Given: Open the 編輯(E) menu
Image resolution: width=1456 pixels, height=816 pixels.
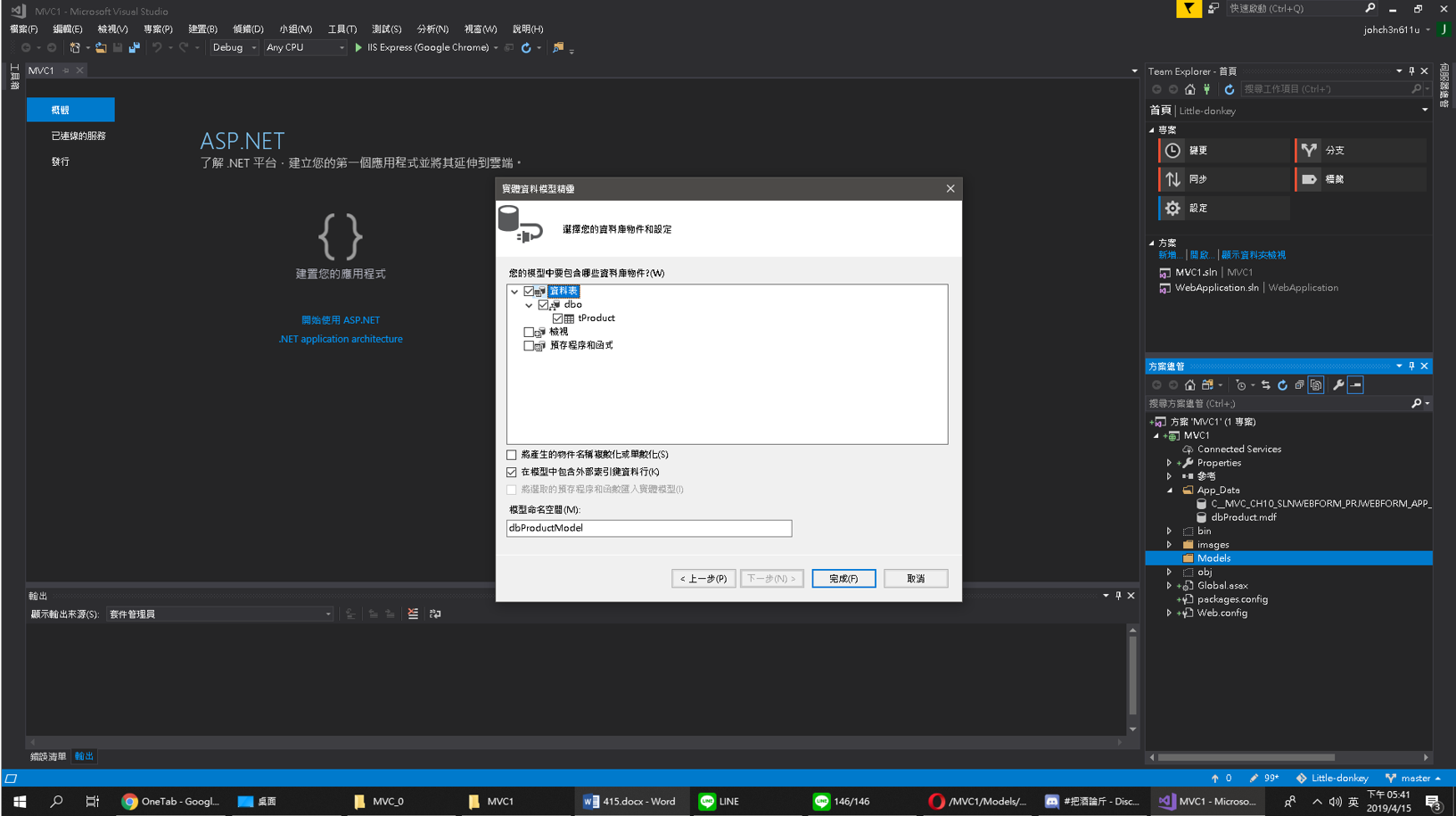Looking at the screenshot, I should tap(68, 29).
